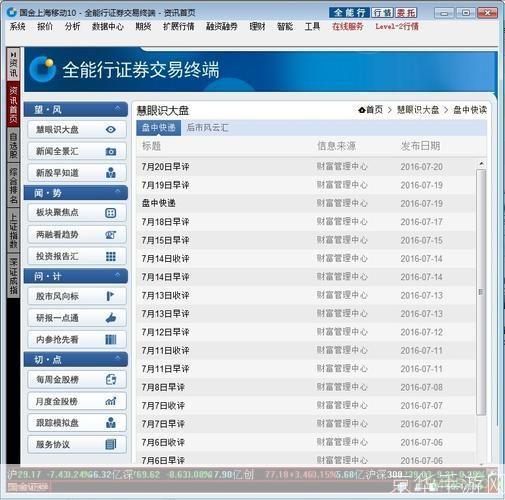
Task: Click the 全能行 mode button
Action: pos(349,13)
